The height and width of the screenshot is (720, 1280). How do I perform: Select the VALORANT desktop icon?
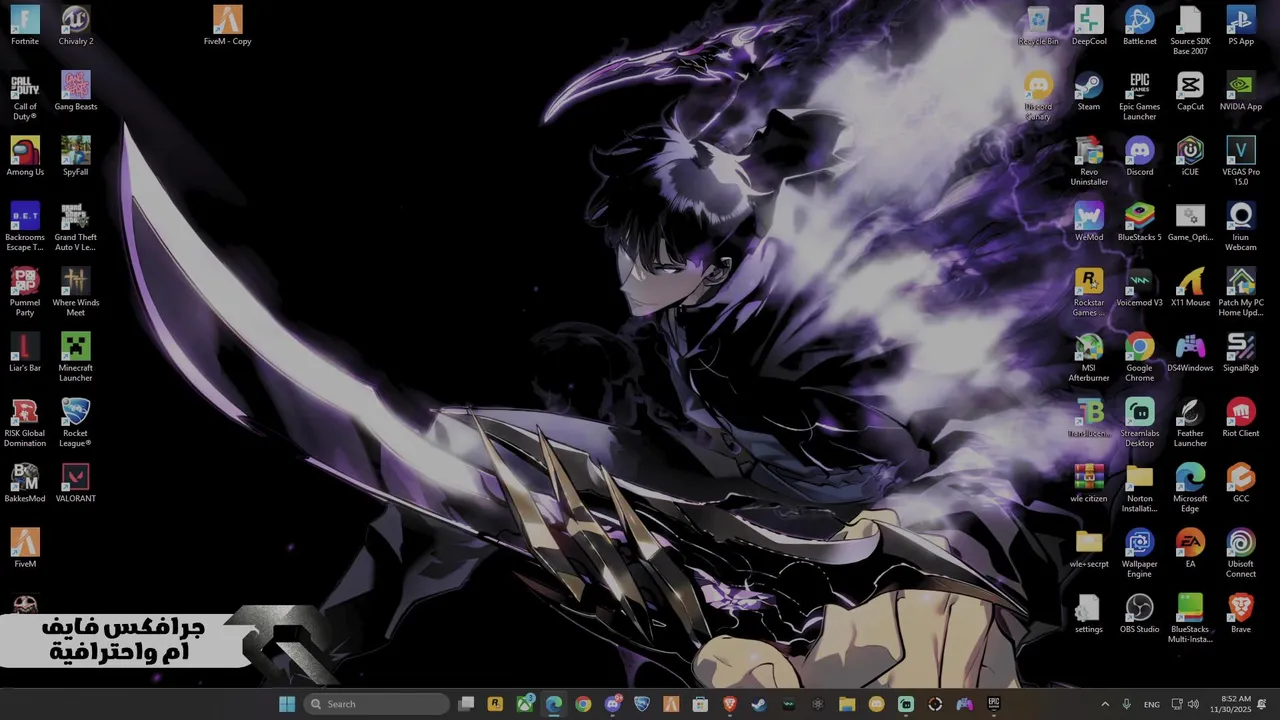pyautogui.click(x=76, y=483)
